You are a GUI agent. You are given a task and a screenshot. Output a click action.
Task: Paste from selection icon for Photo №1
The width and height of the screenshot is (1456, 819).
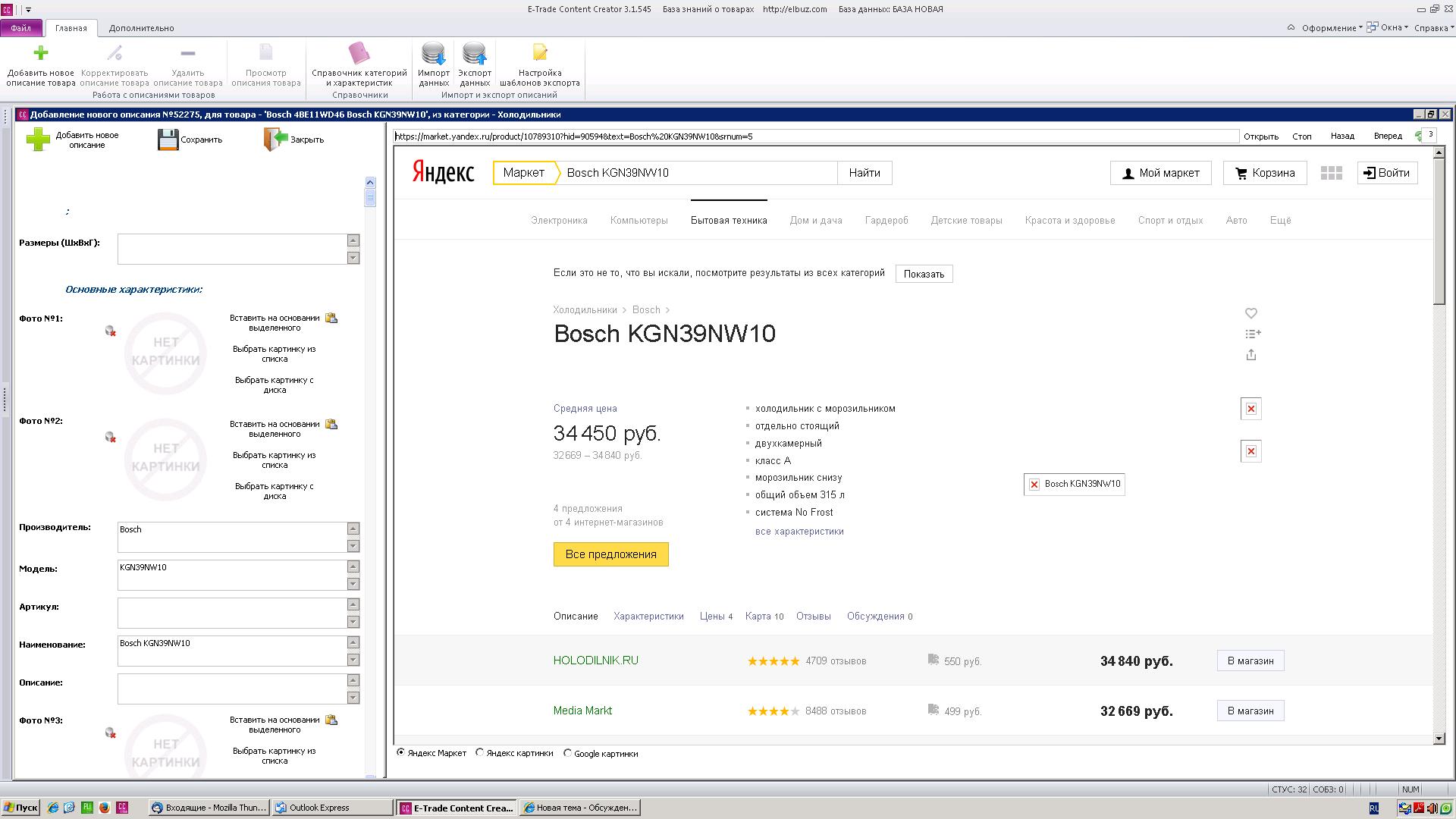point(331,318)
